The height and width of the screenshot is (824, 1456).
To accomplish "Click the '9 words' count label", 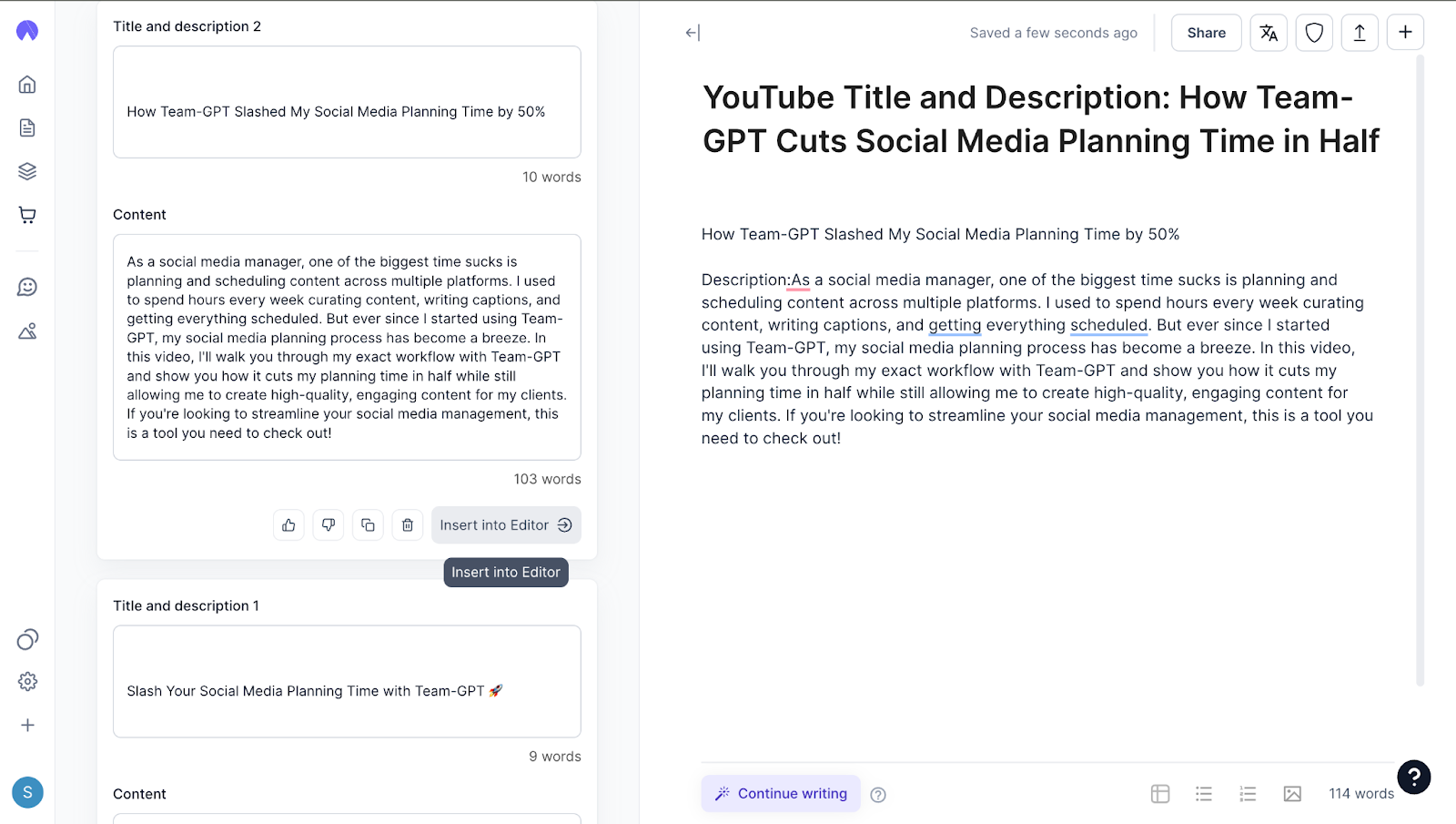I will point(554,757).
